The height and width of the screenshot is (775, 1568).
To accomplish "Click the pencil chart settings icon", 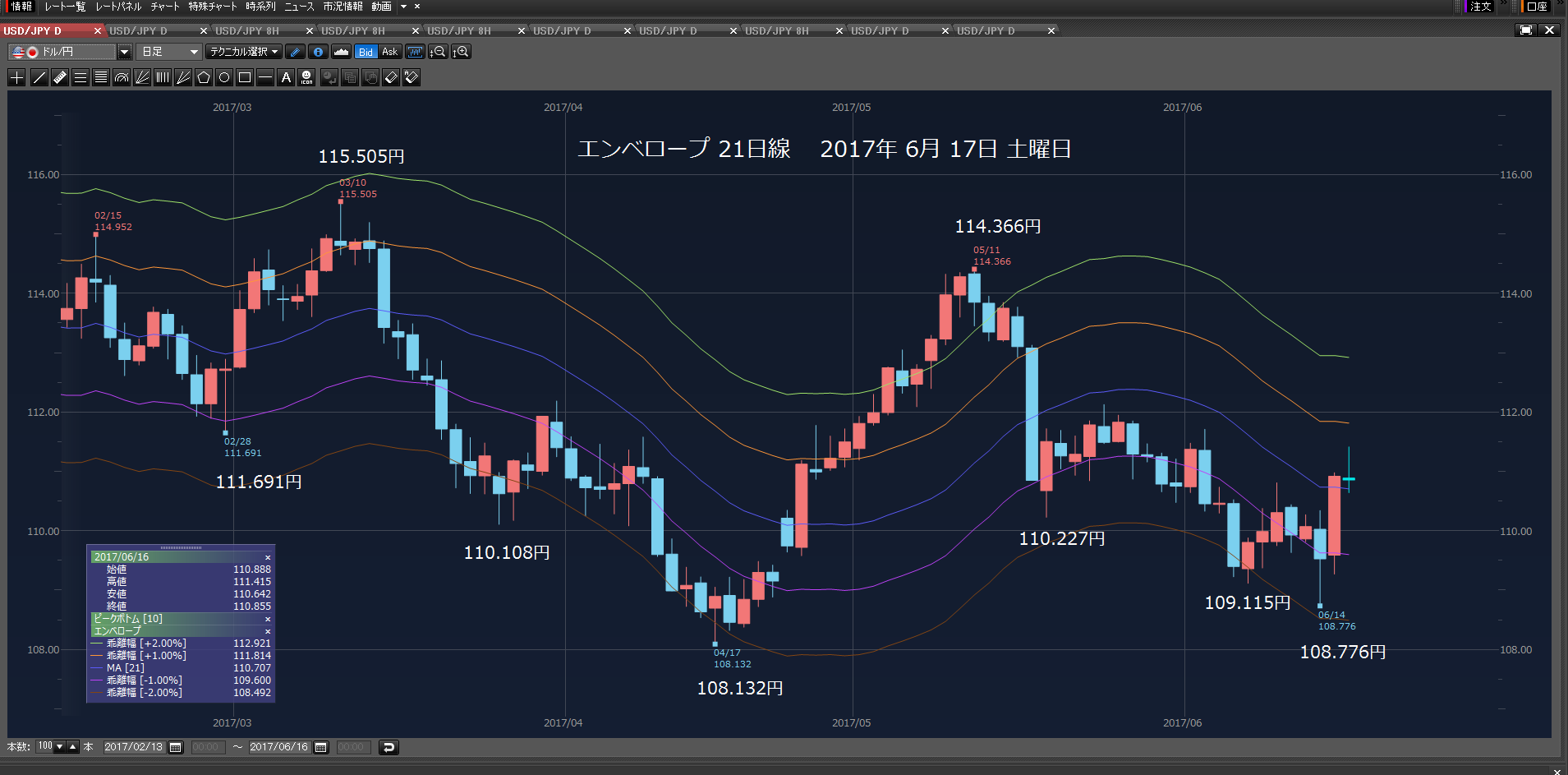I will [296, 52].
